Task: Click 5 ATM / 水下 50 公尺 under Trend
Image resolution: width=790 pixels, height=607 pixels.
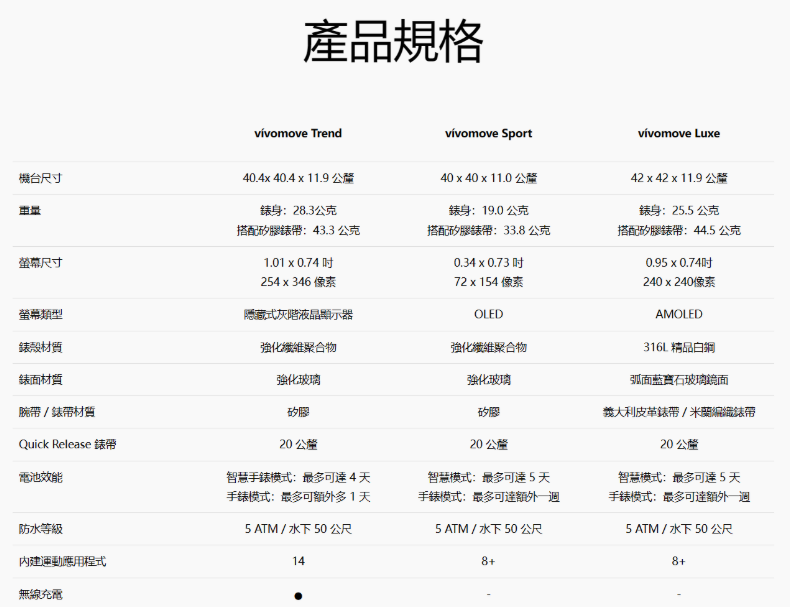Action: (298, 529)
